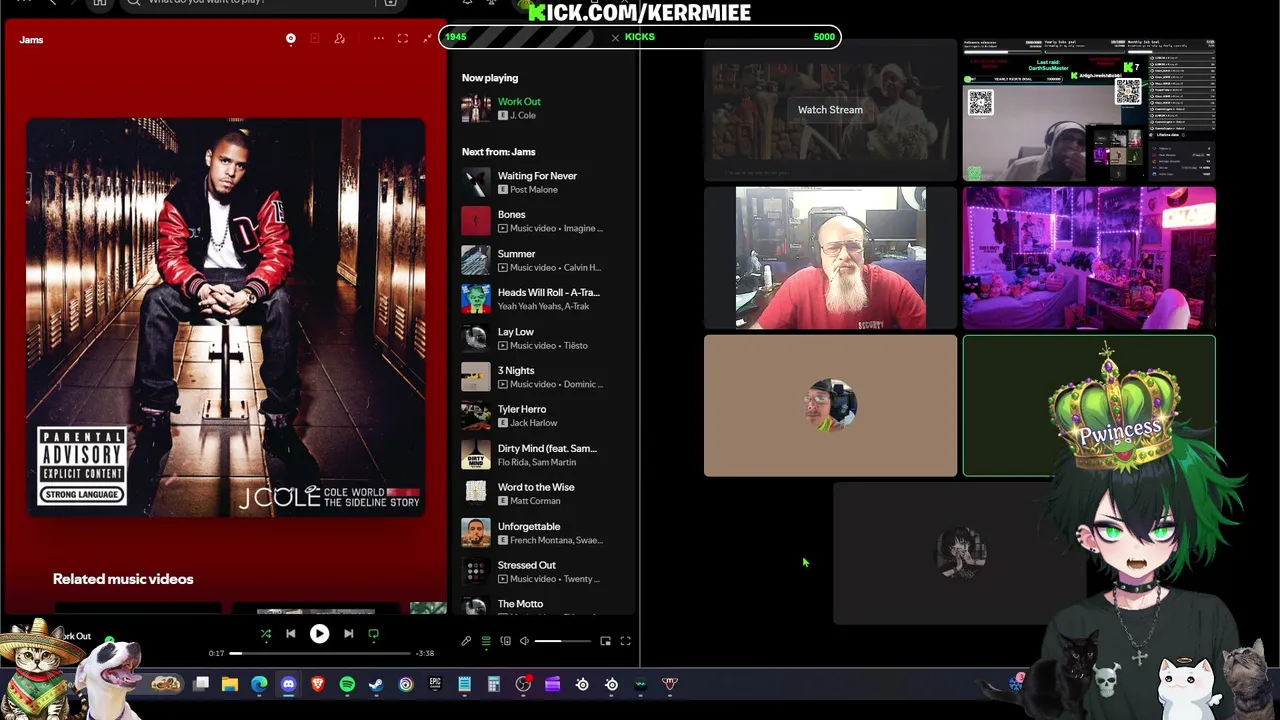Select the purple neon room stream tile

[x=1089, y=257]
